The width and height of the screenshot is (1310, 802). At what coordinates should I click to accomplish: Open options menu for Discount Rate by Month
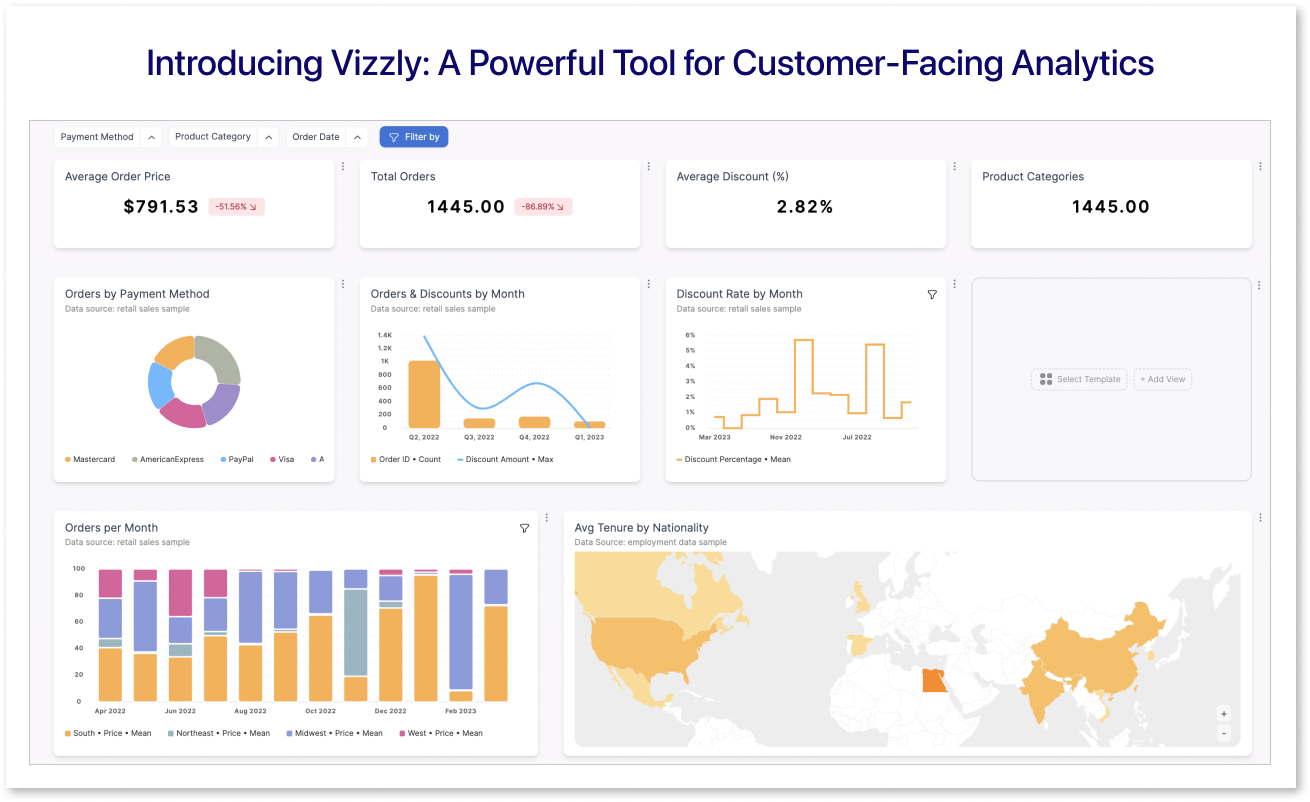[x=955, y=285]
